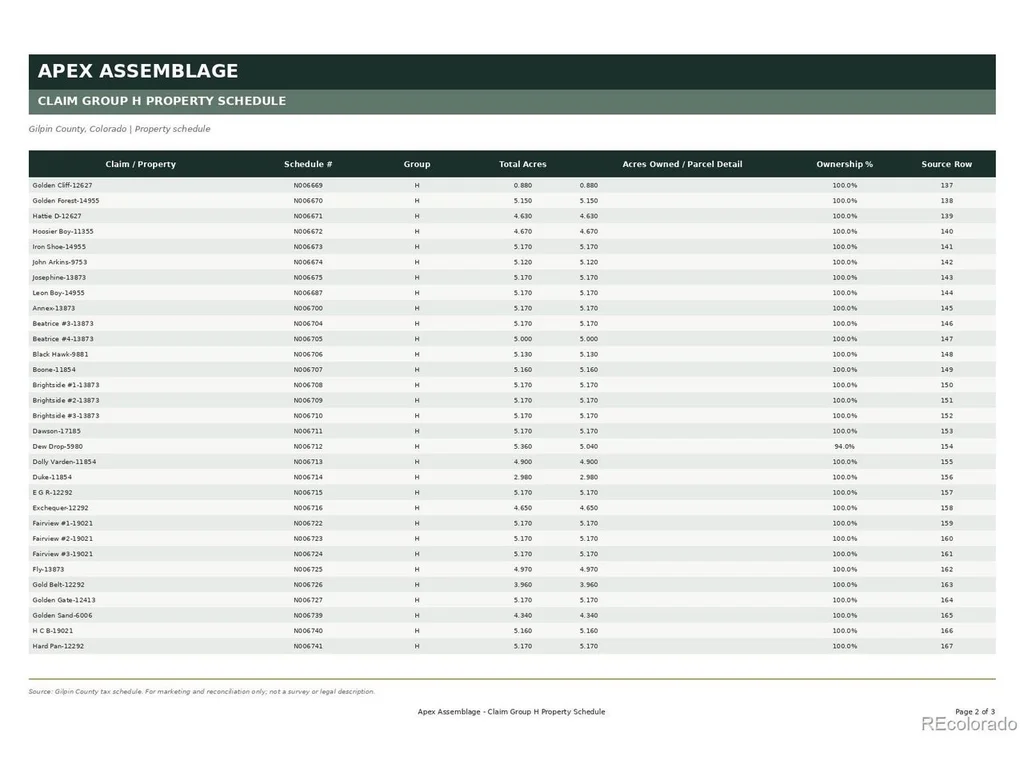Select the Black Hawk-9881 row
The image size is (1024, 768).
512,355
